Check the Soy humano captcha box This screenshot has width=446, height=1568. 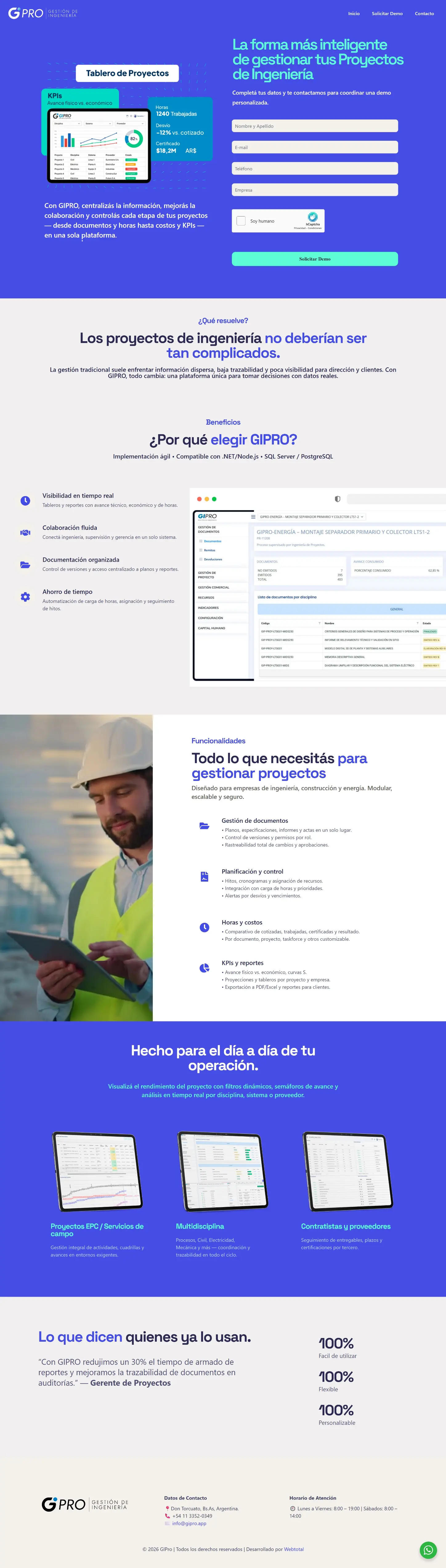pyautogui.click(x=241, y=221)
